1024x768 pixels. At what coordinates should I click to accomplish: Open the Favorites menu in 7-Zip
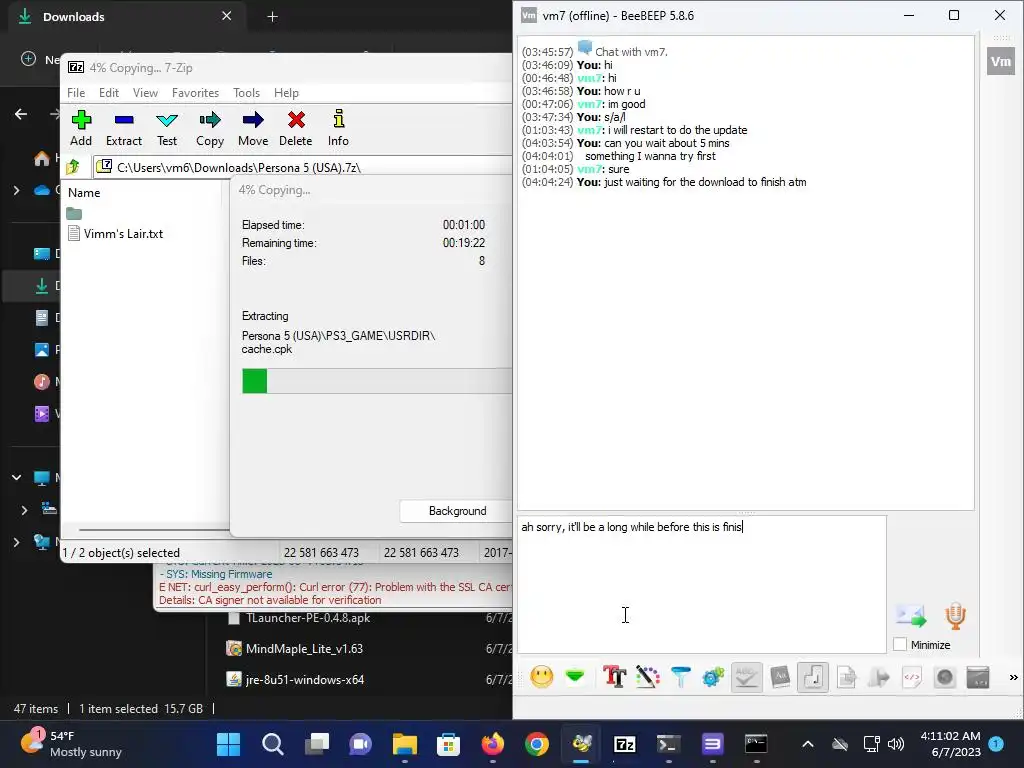click(x=195, y=93)
